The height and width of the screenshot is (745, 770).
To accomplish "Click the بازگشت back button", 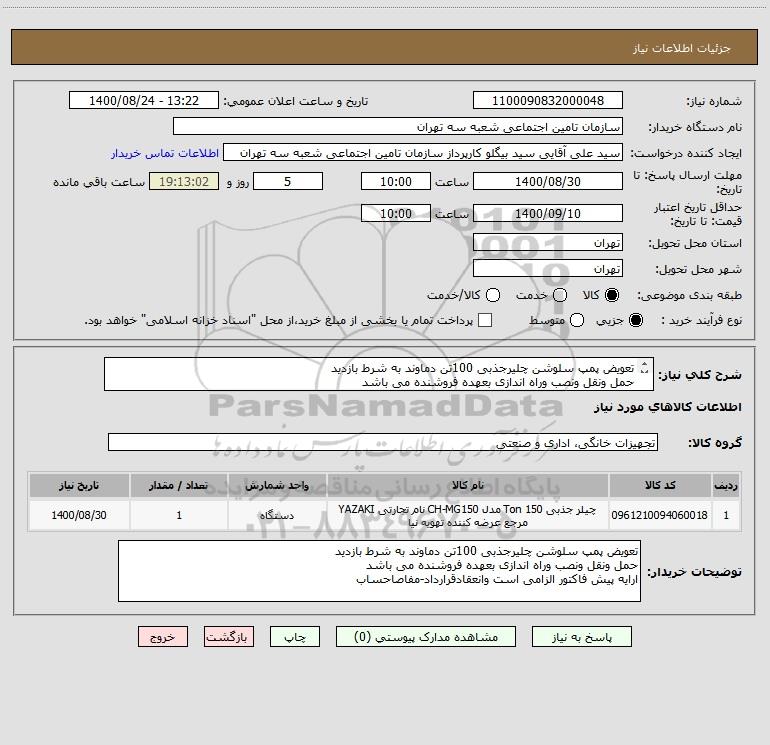I will pos(229,637).
